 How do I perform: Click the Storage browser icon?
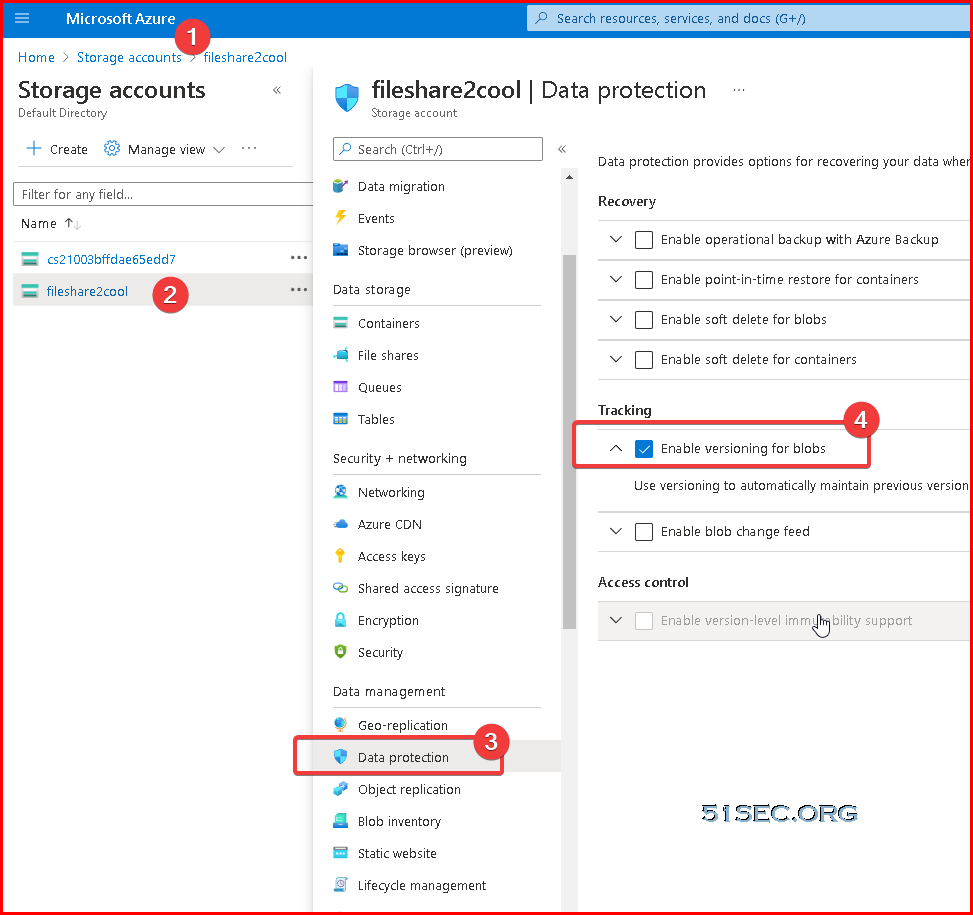click(x=340, y=250)
